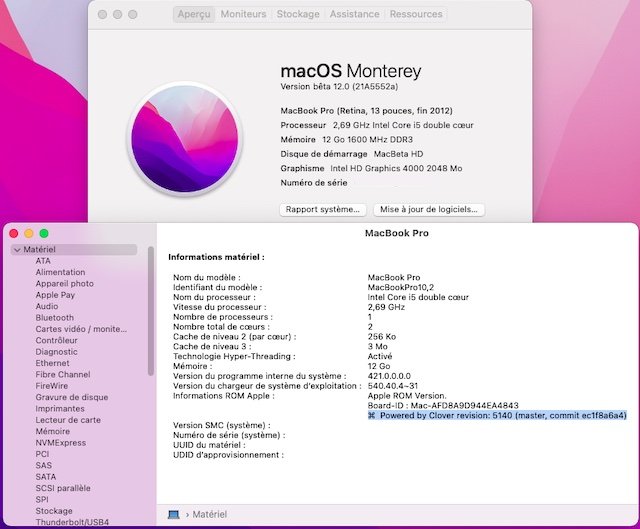Open the Stockage tab

tap(298, 14)
